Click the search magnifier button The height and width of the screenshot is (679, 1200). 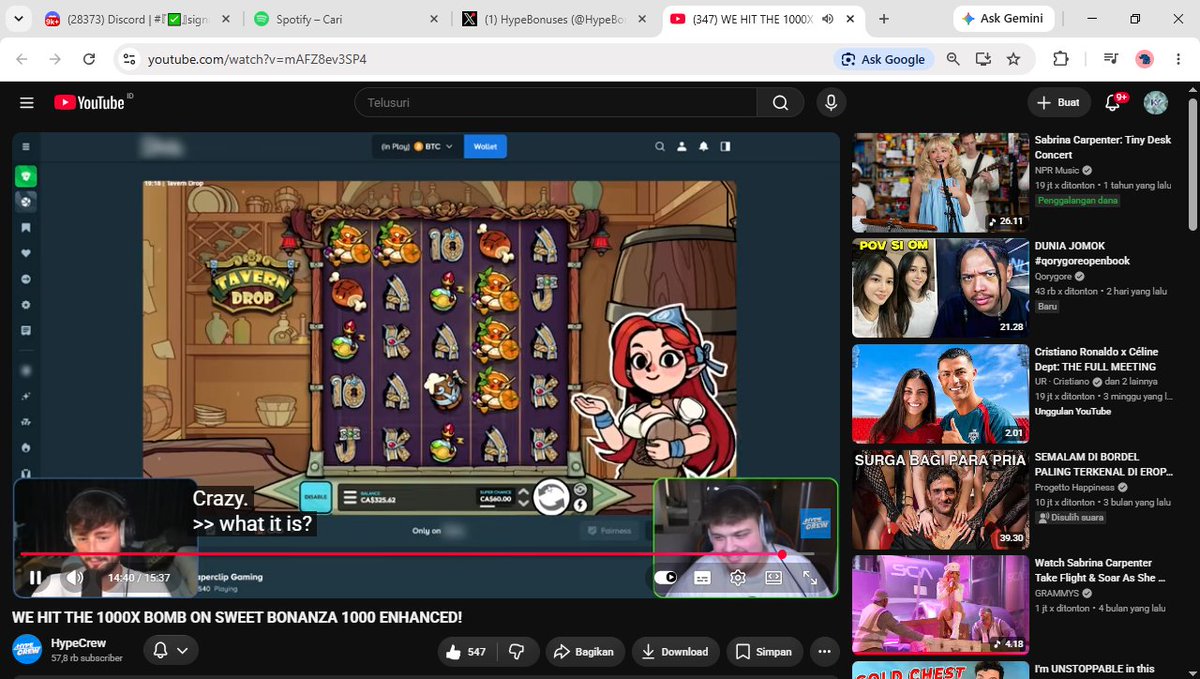780,102
